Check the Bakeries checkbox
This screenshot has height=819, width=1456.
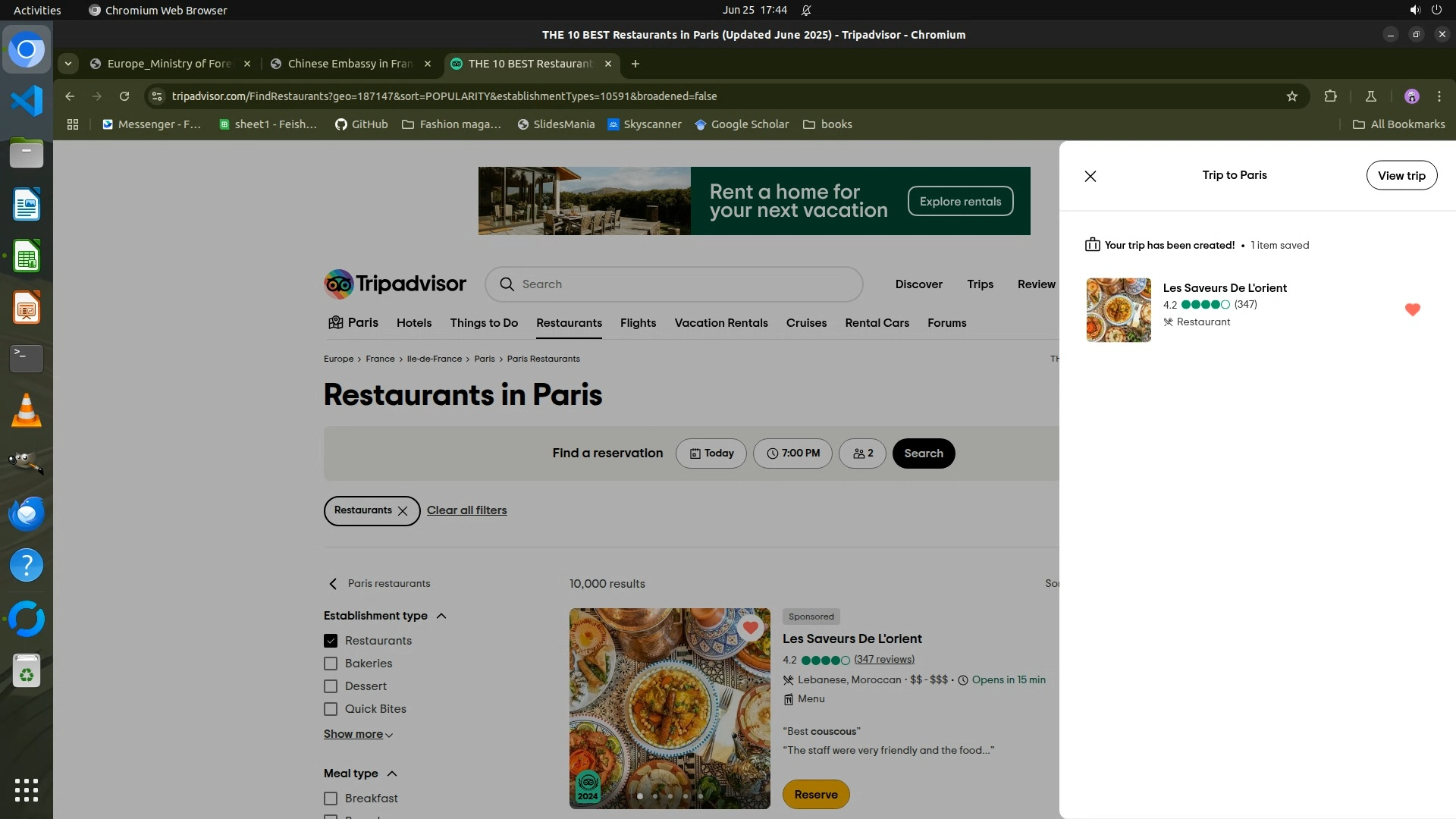pos(331,664)
